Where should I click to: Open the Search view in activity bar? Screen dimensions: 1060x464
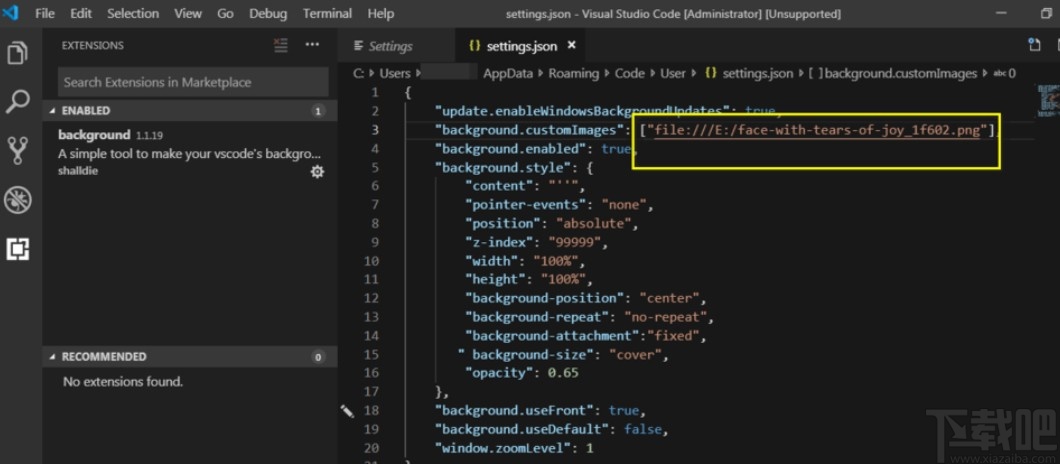pos(18,102)
